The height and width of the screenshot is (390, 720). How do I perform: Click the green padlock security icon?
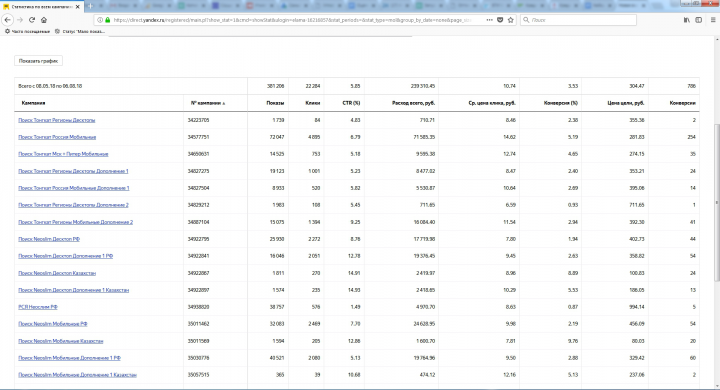point(107,20)
